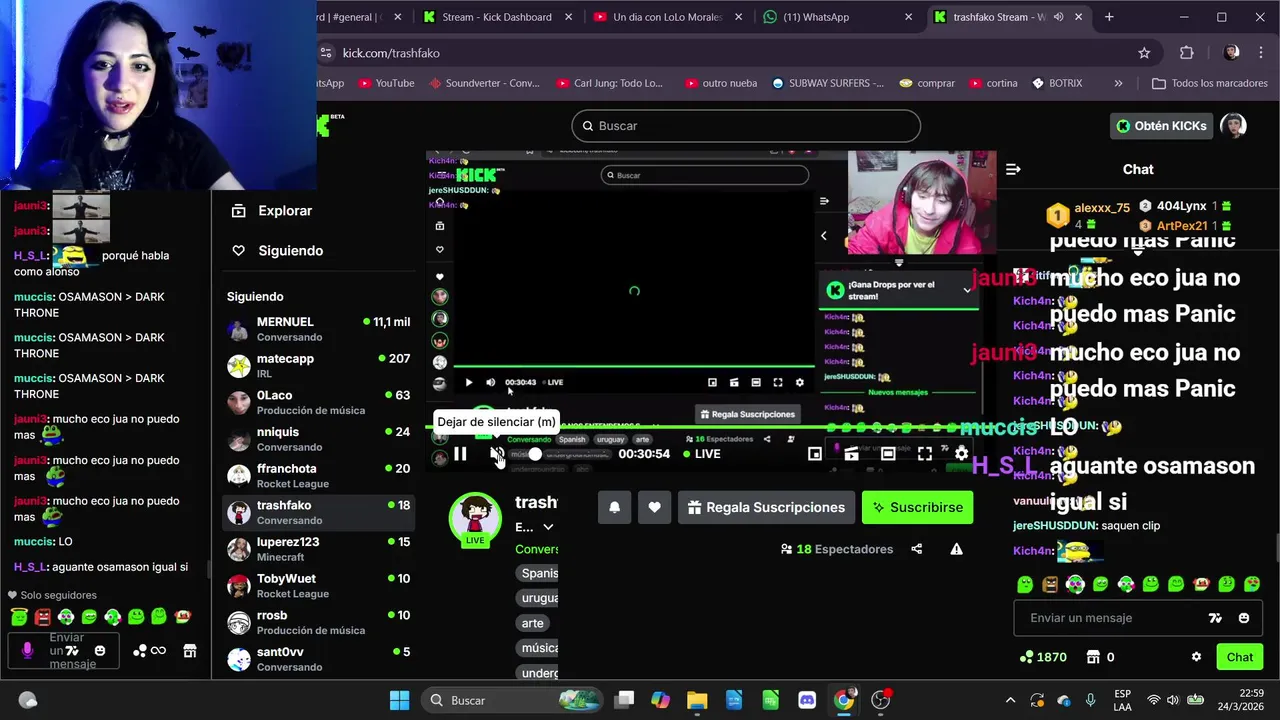Viewport: 1280px width, 720px height.
Task: Switch to Stream - Kick Dashboard tab
Action: tap(498, 17)
